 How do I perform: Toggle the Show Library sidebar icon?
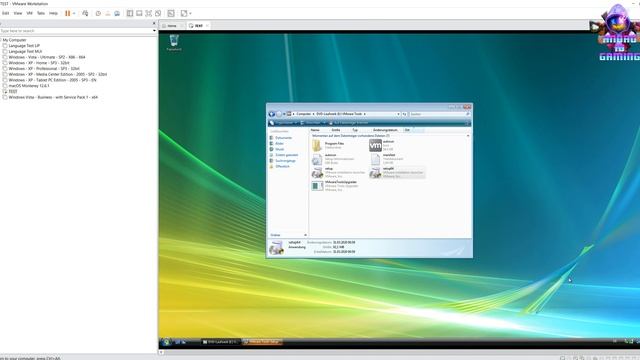[x=130, y=13]
